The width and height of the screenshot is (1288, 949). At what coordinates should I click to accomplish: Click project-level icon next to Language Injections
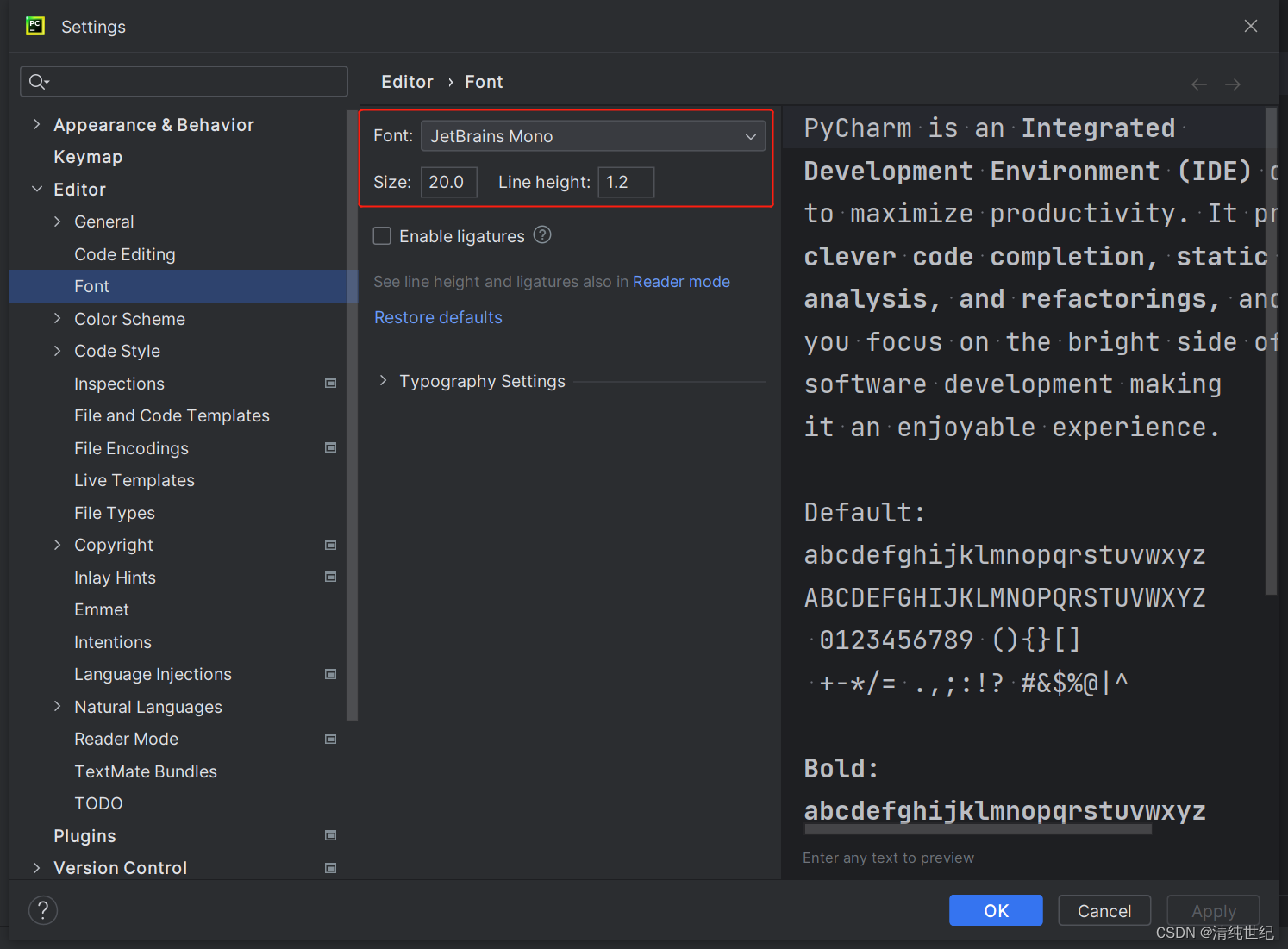coord(330,674)
